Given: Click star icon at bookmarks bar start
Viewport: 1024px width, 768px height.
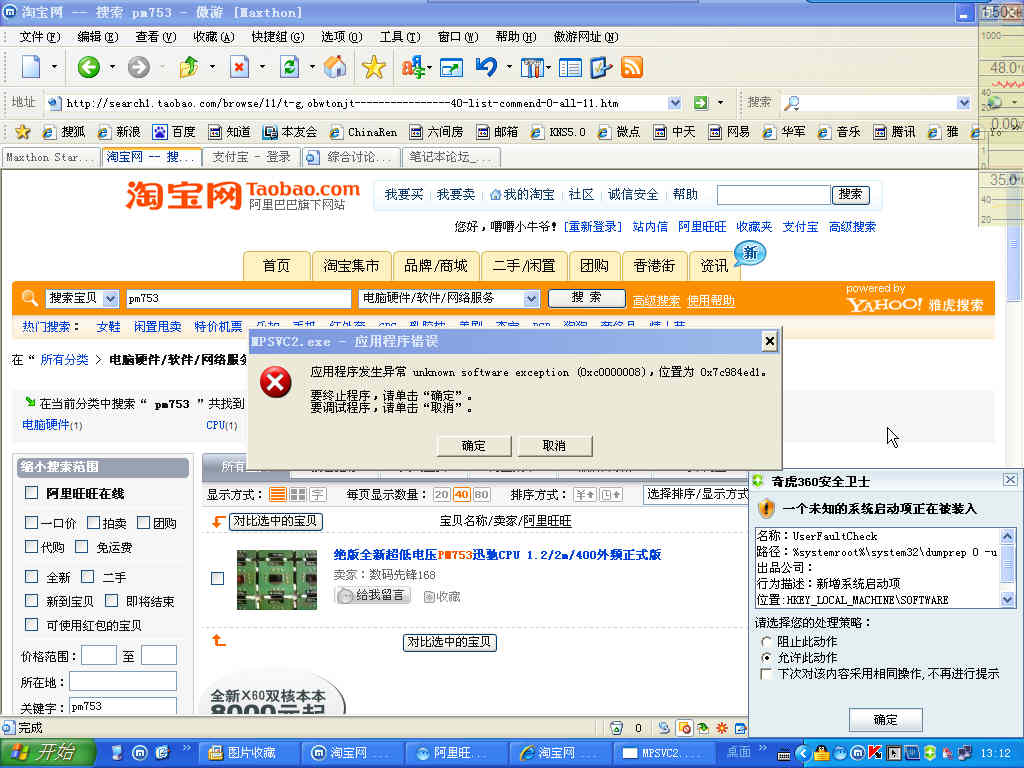Looking at the screenshot, I should pos(23,132).
